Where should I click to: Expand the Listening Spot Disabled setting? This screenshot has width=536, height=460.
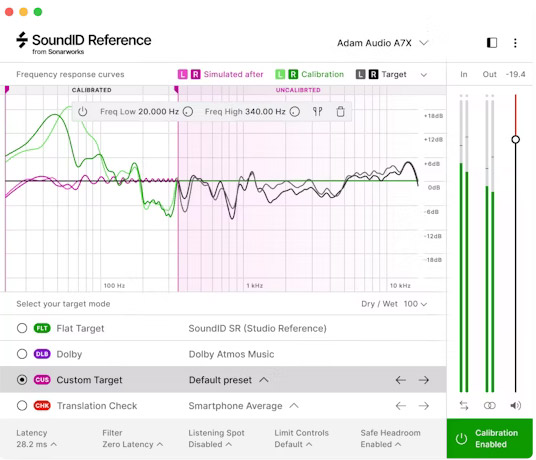[x=216, y=438]
